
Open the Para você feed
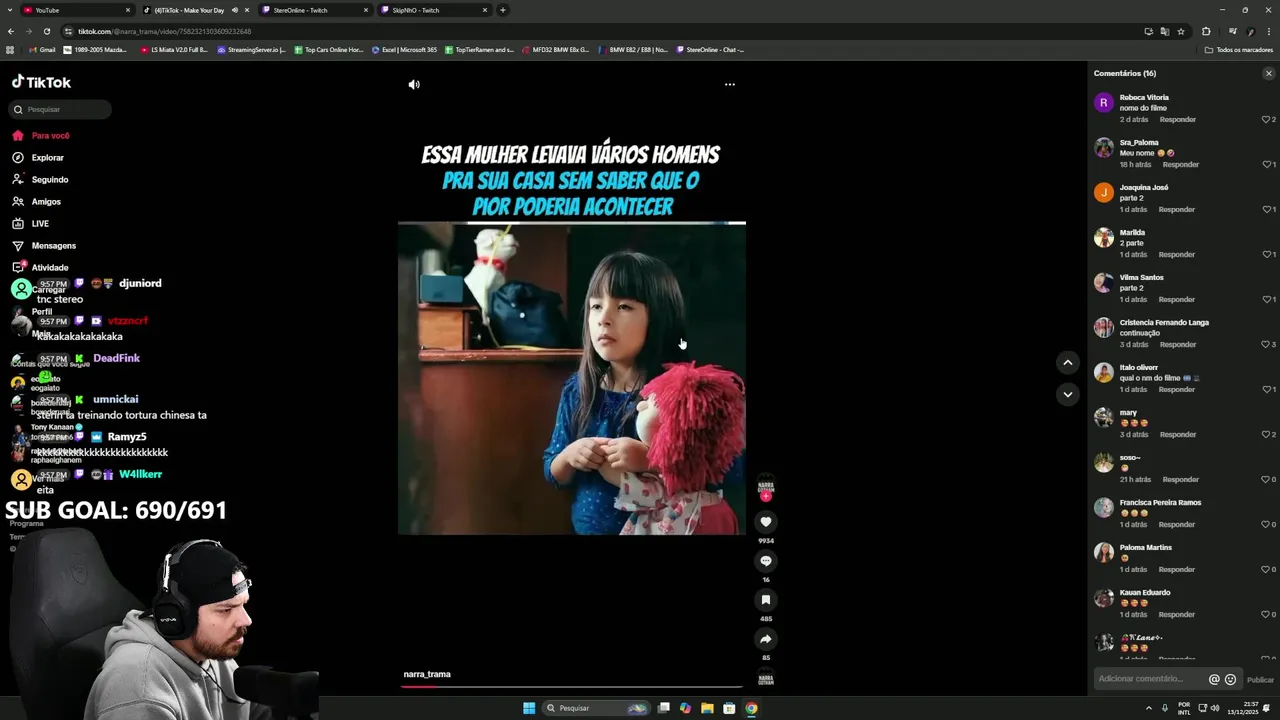point(50,136)
